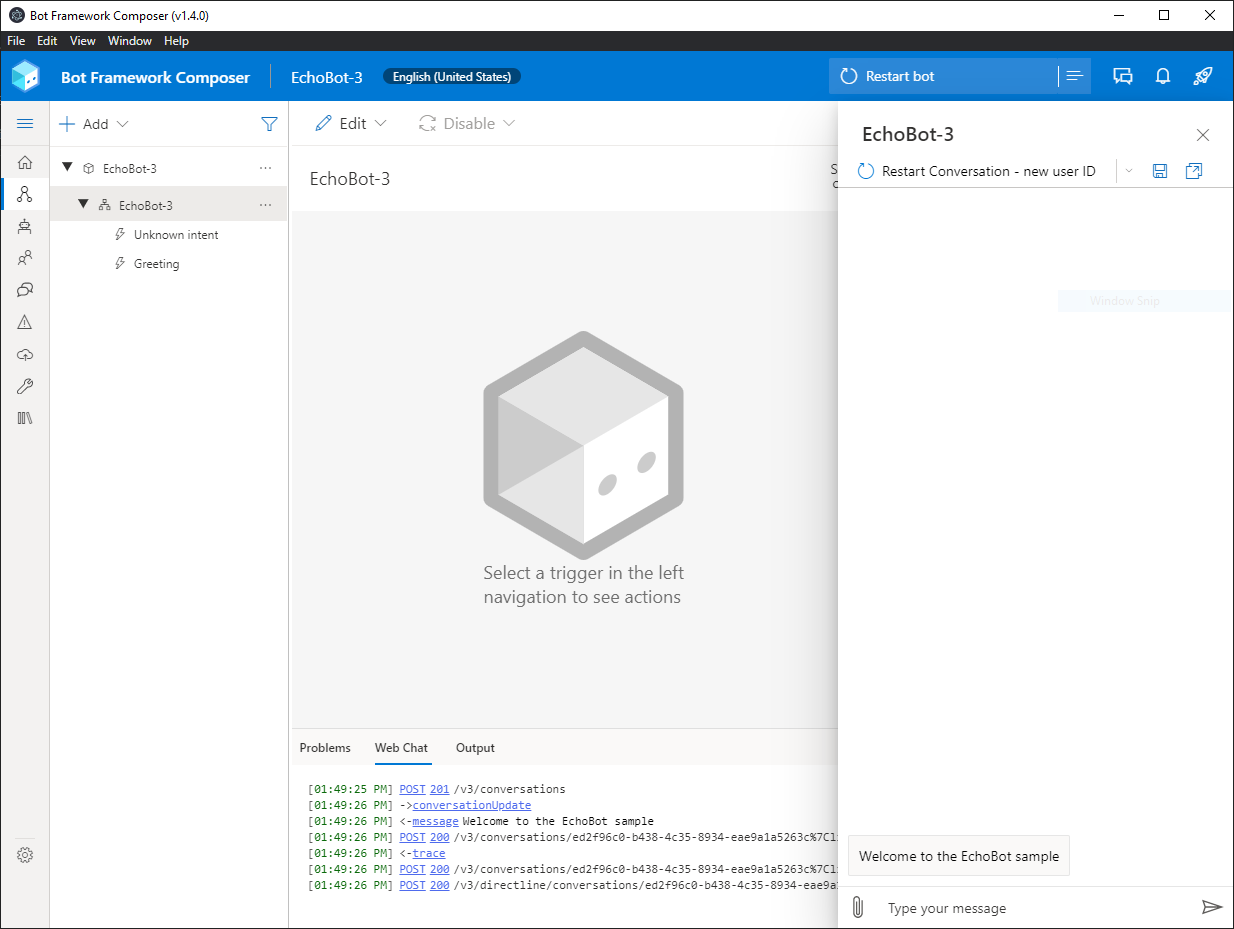The width and height of the screenshot is (1234, 929).
Task: Collapse the EchoBot-3 dialog node
Action: tap(84, 204)
